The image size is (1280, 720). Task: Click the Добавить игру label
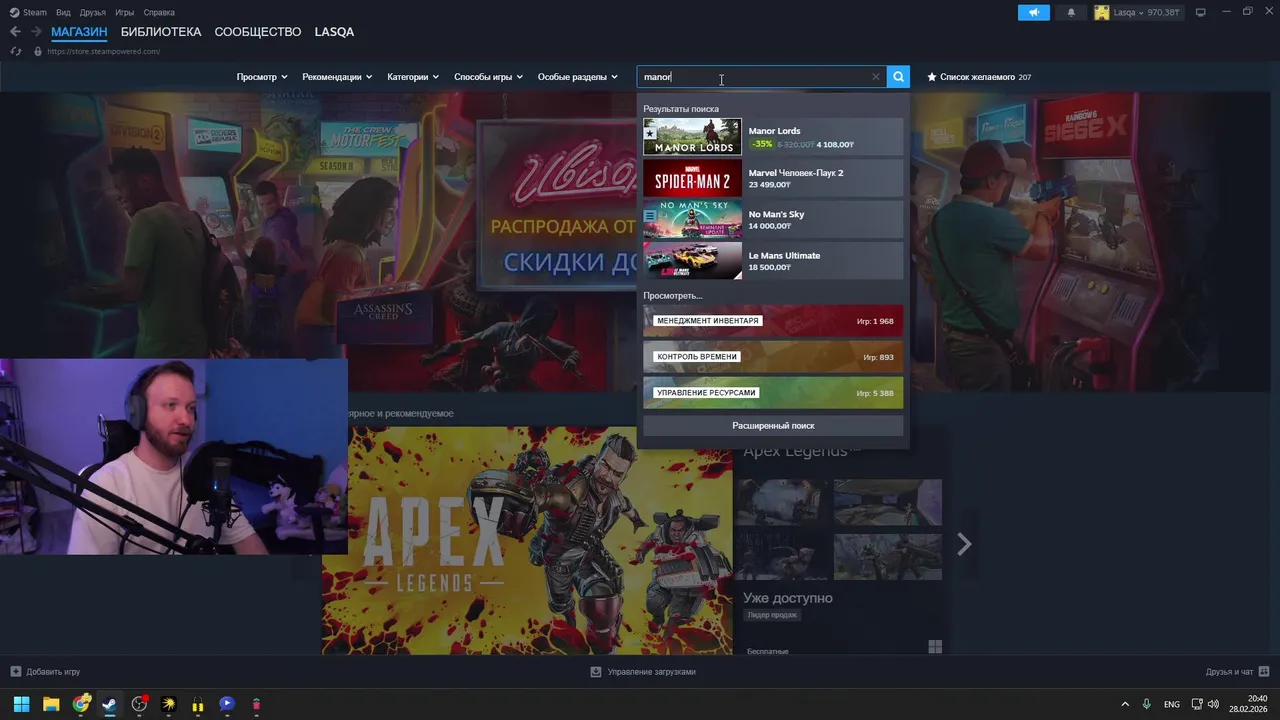53,672
